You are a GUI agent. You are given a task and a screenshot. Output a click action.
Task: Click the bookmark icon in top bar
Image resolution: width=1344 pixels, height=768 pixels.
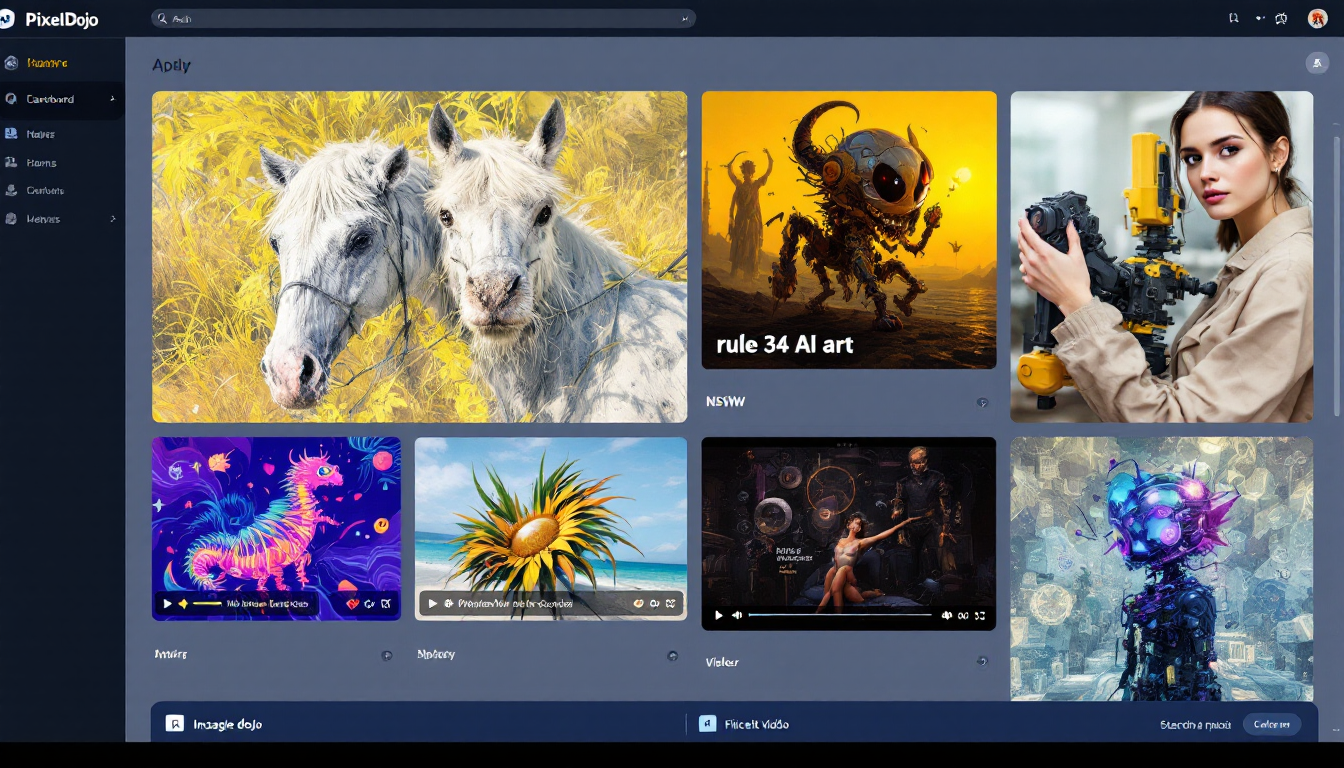(x=1233, y=18)
